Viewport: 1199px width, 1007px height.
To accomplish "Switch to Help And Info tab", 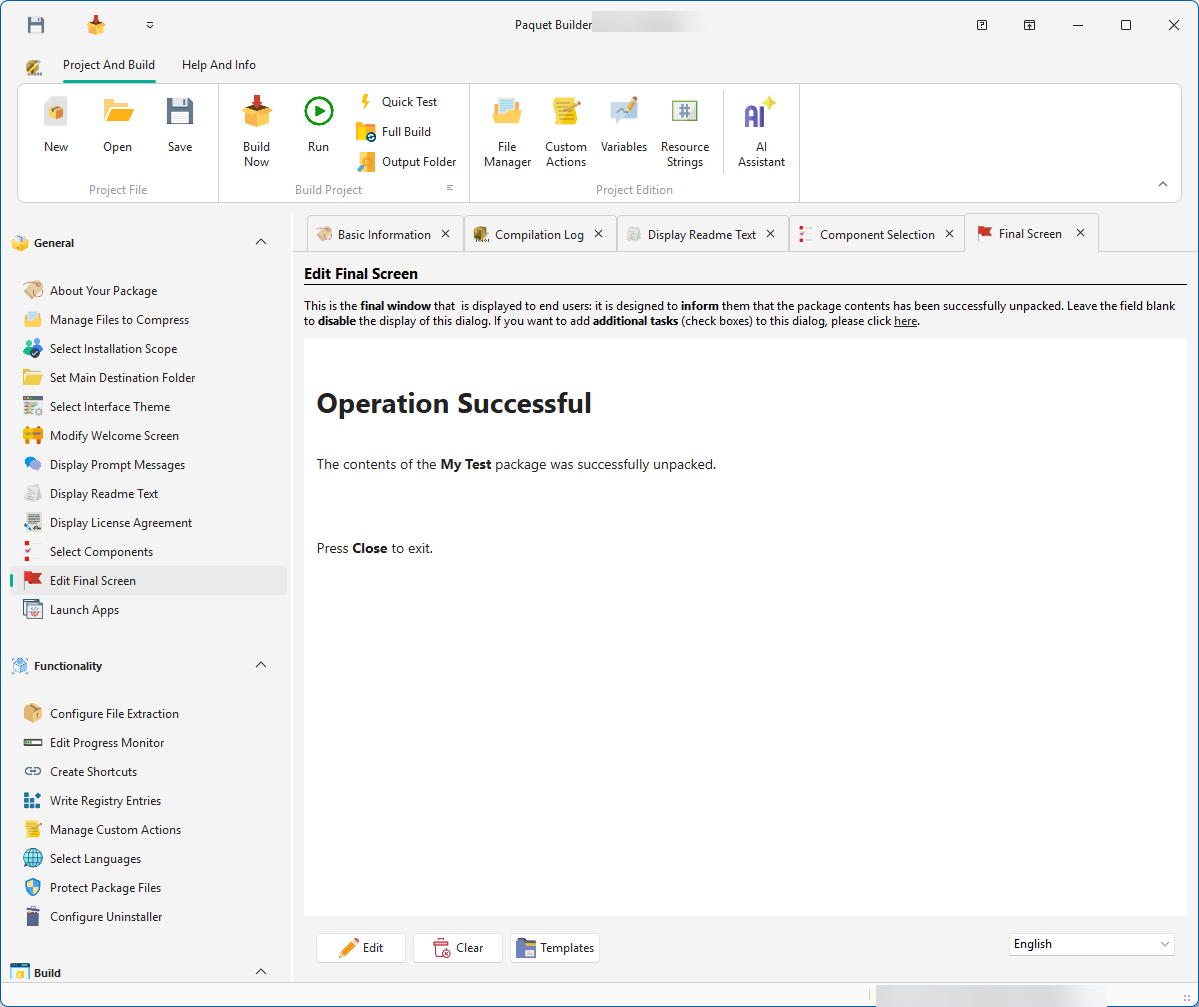I will pos(219,65).
